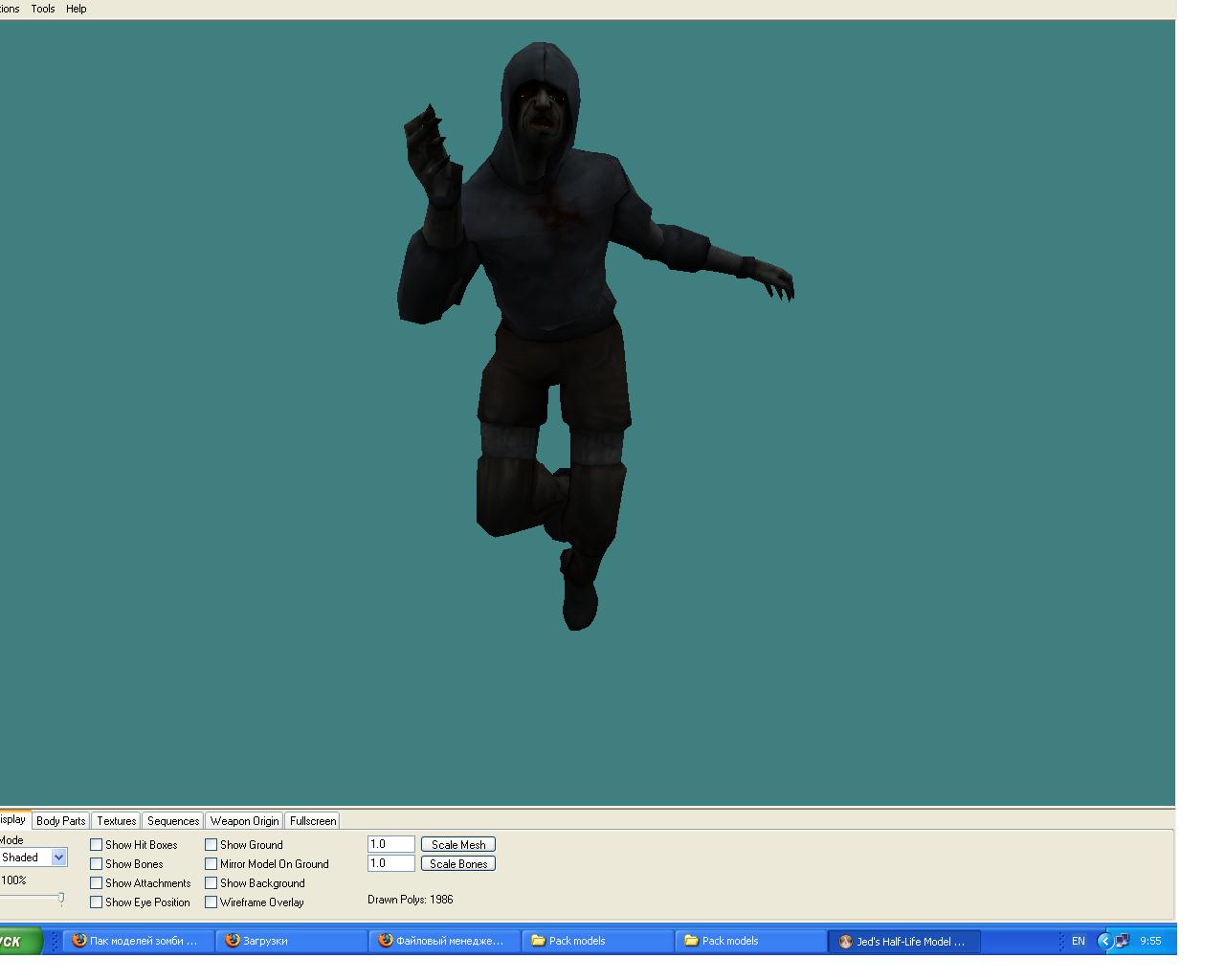Click the Scale Mesh button
The height and width of the screenshot is (980, 1225).
click(x=458, y=845)
